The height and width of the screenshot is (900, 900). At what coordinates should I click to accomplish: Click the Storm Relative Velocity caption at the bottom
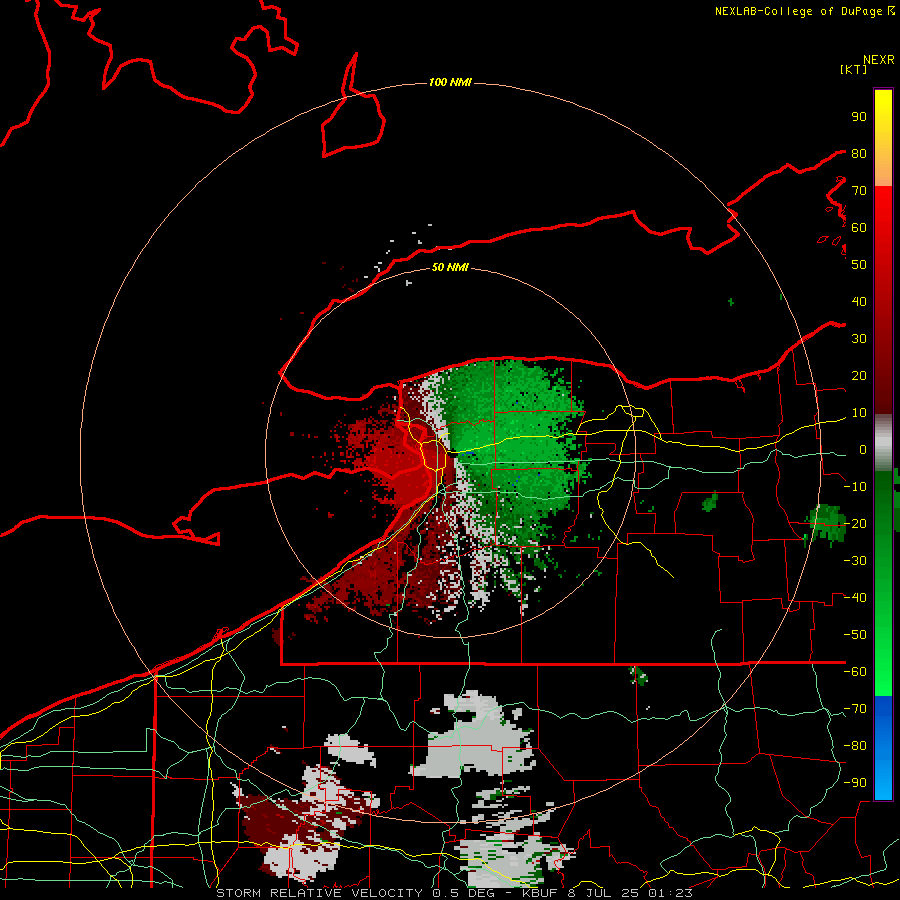[454, 893]
